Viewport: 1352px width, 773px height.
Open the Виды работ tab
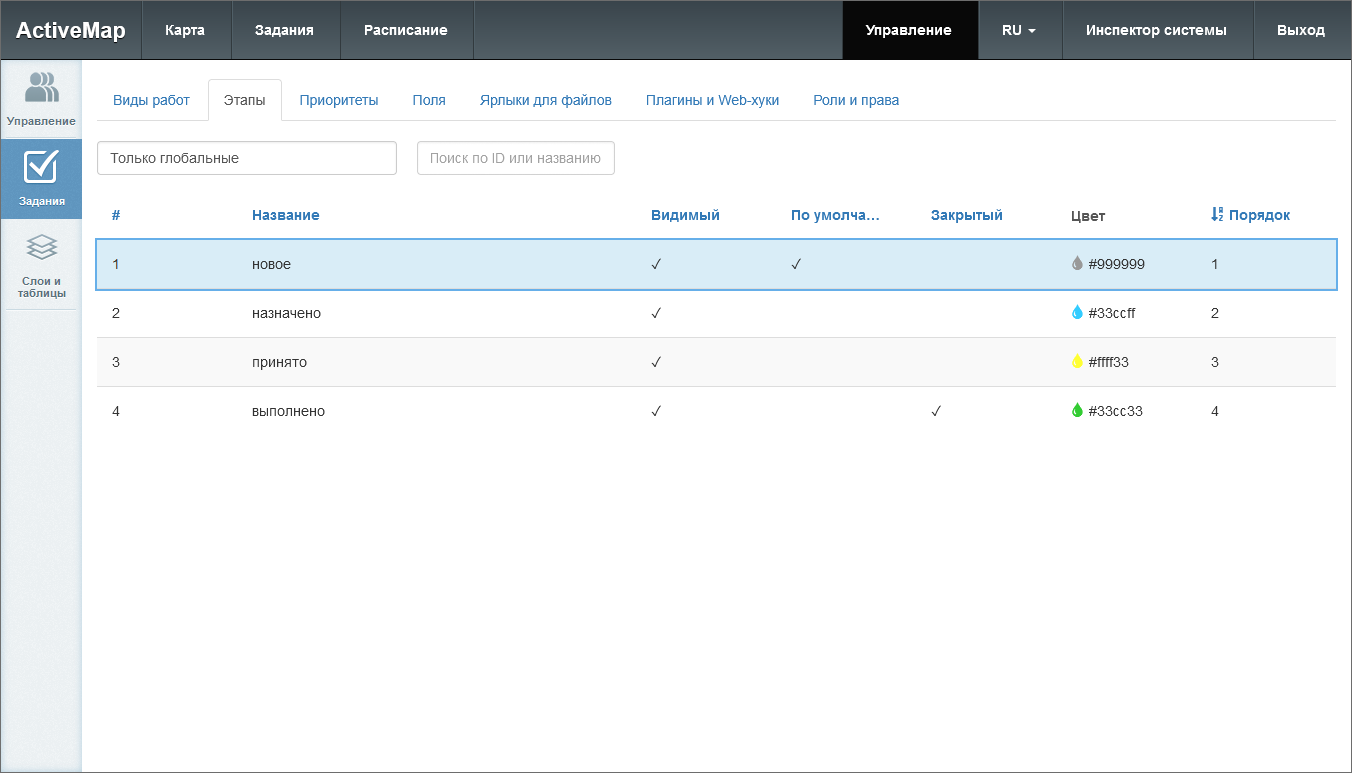151,100
